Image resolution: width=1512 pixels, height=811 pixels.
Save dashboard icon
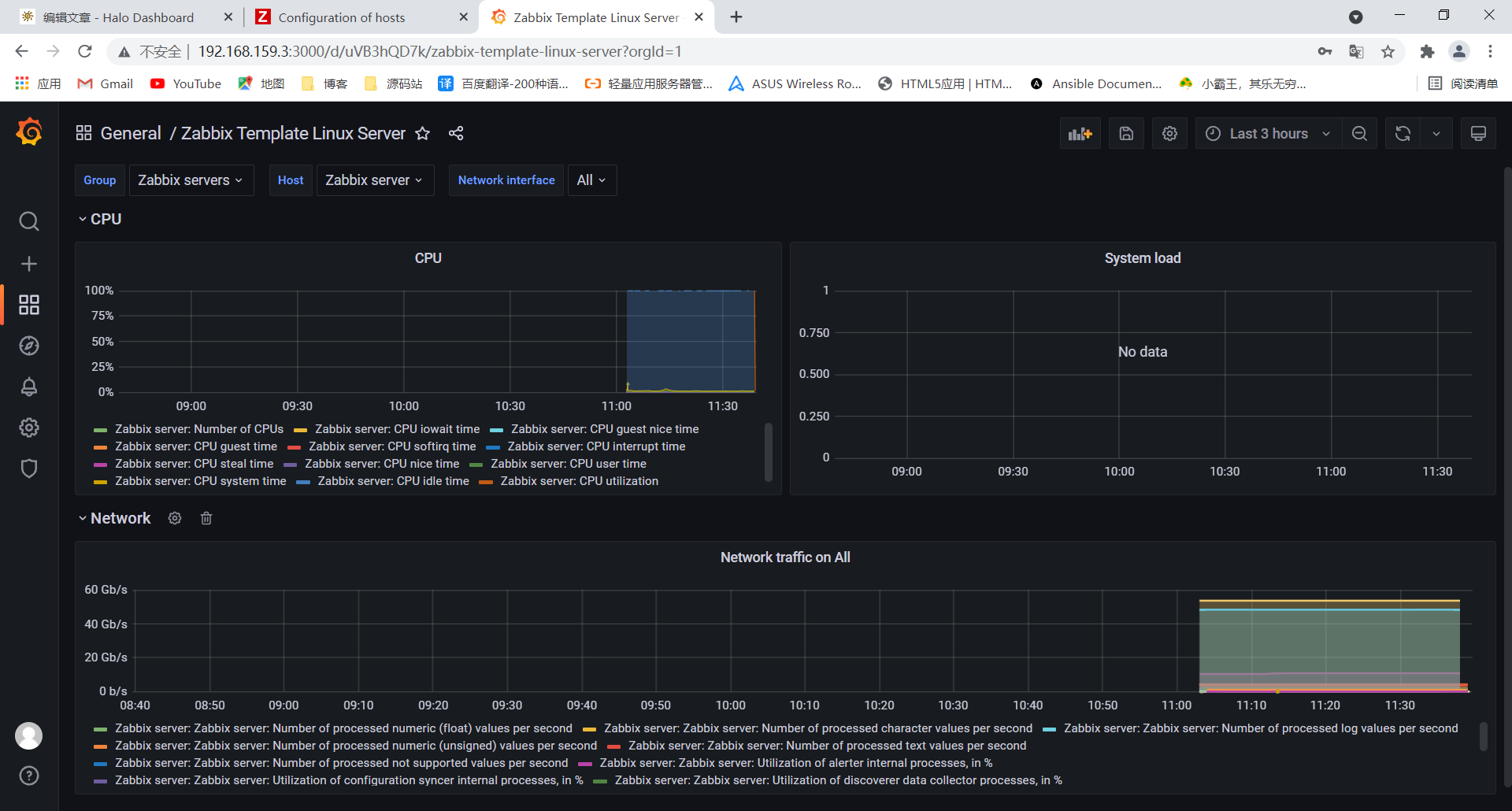[1127, 134]
